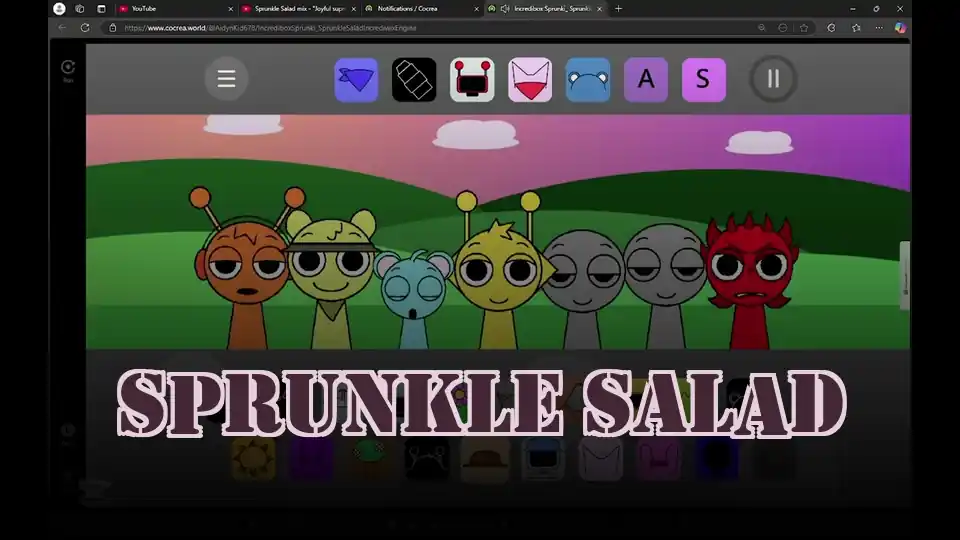Pick the dimmed pink bunny sound icon
This screenshot has height=540, width=960.
click(x=659, y=459)
